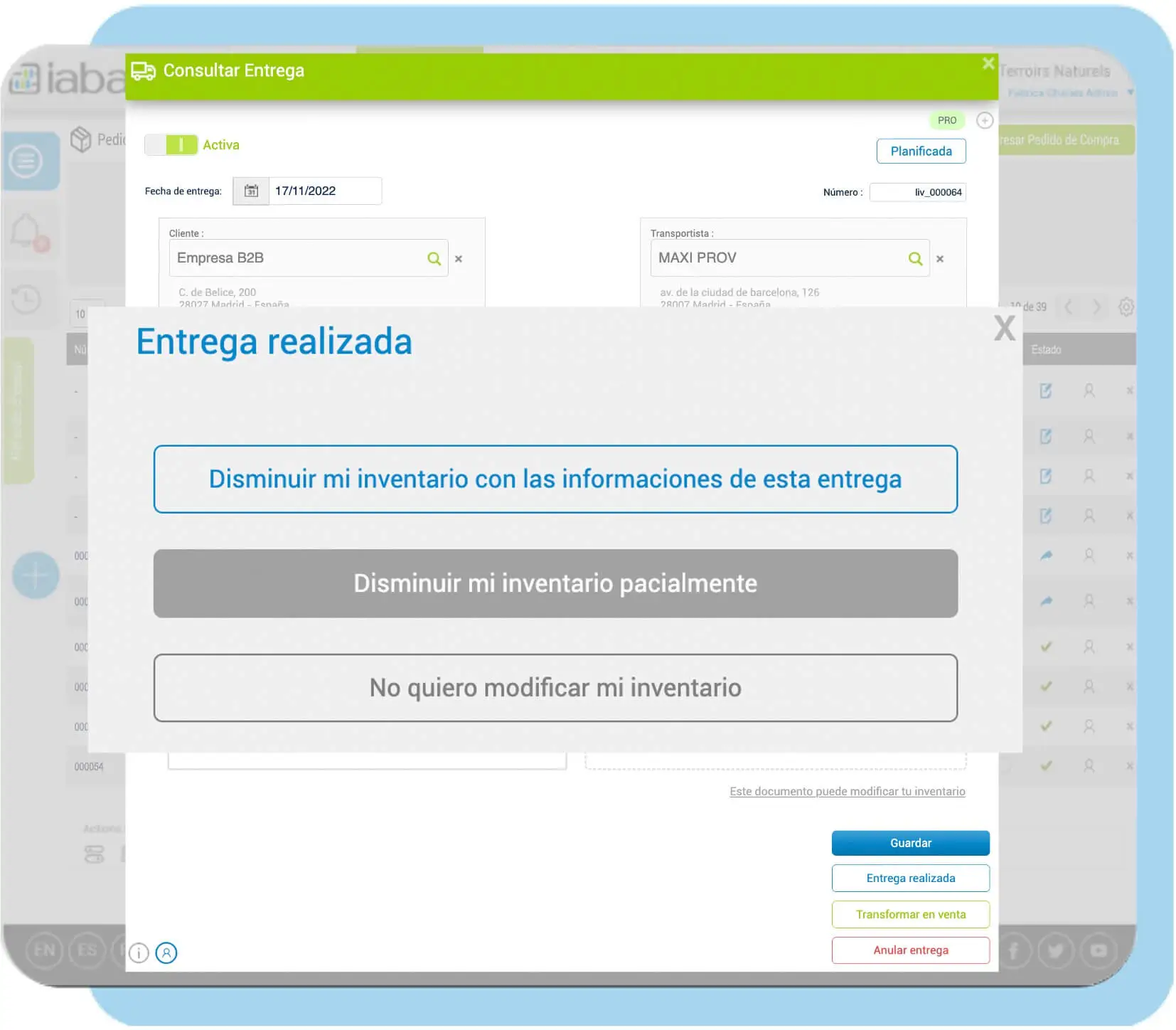
Task: Go to previous page arrow in background list
Action: [1068, 307]
